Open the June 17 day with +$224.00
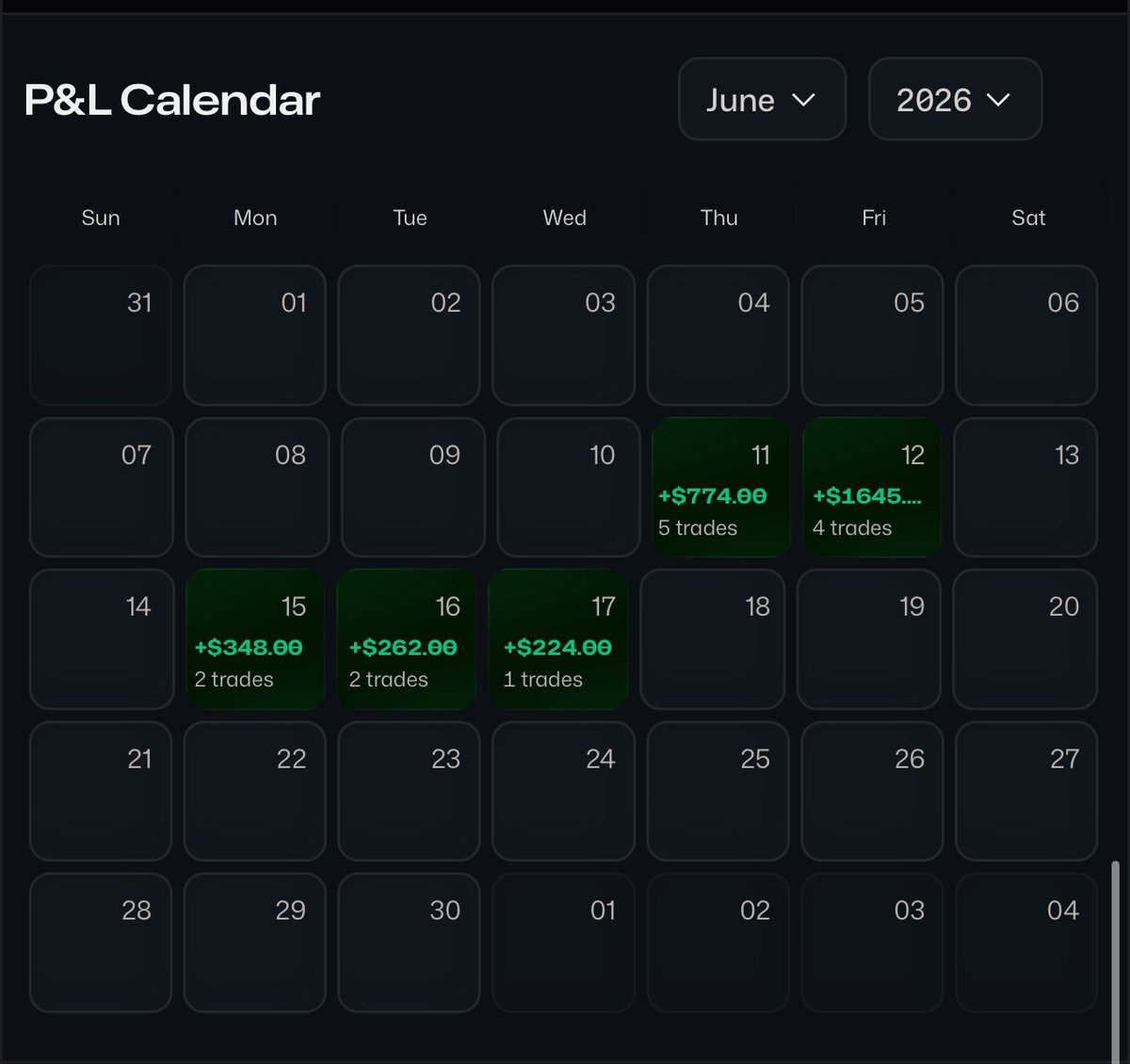This screenshot has height=1064, width=1130. point(558,638)
